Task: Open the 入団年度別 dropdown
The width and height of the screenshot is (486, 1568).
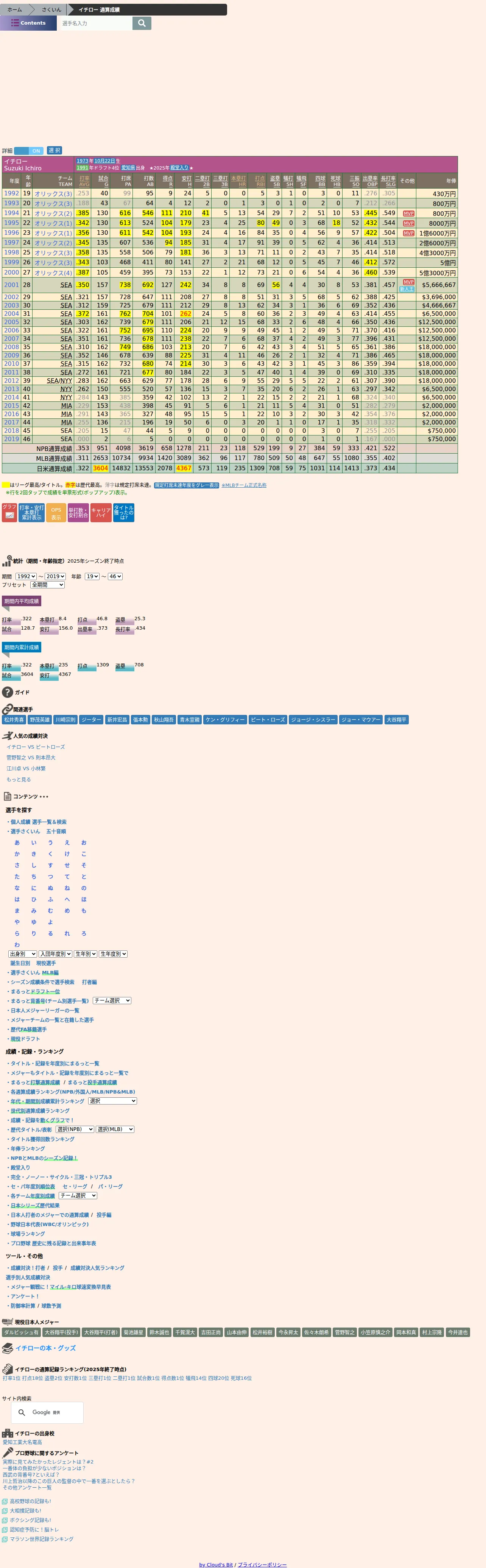Action: [56, 954]
